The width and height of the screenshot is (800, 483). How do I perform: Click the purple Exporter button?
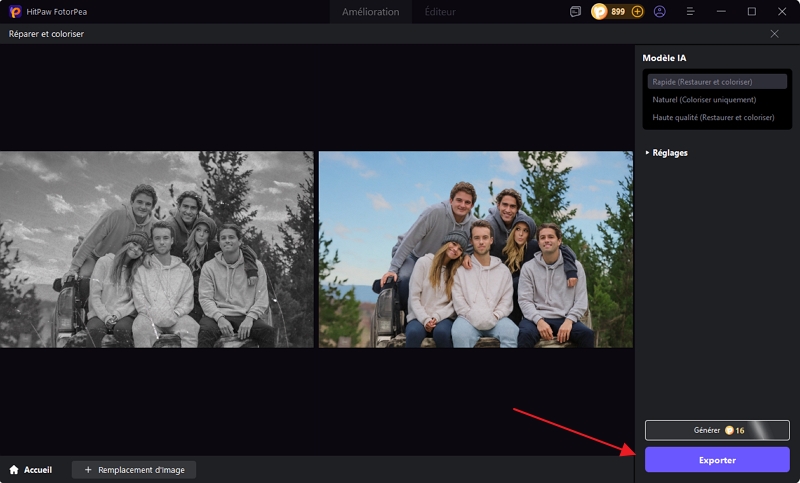[x=716, y=460]
